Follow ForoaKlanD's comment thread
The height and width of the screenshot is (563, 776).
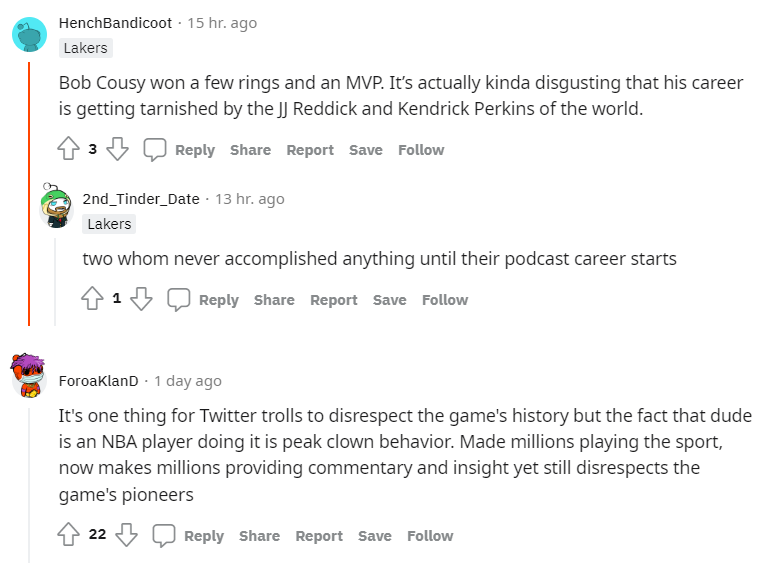[430, 536]
